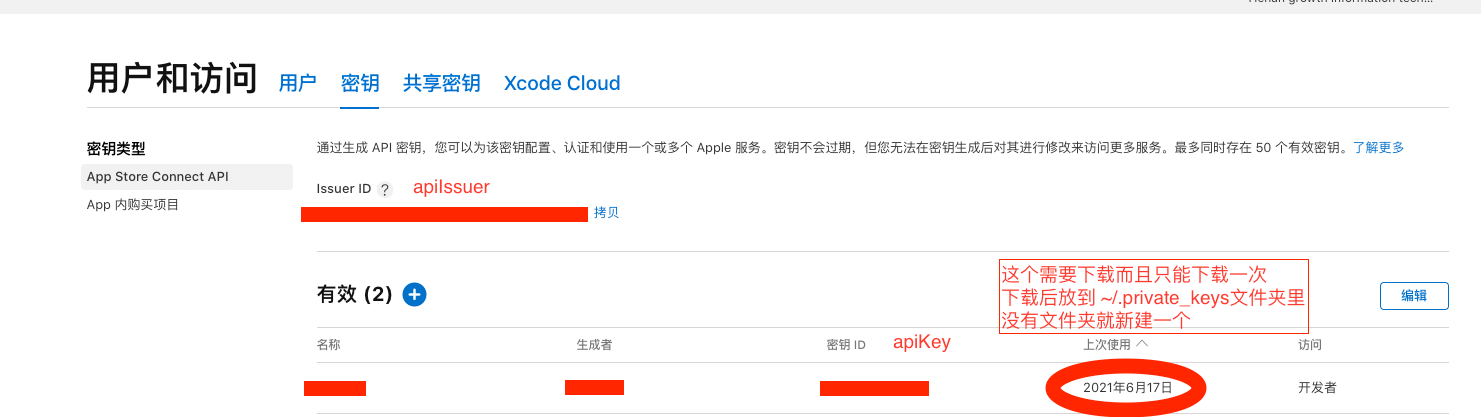Click the 访问 column header
1481x417 pixels.
pyautogui.click(x=1310, y=345)
